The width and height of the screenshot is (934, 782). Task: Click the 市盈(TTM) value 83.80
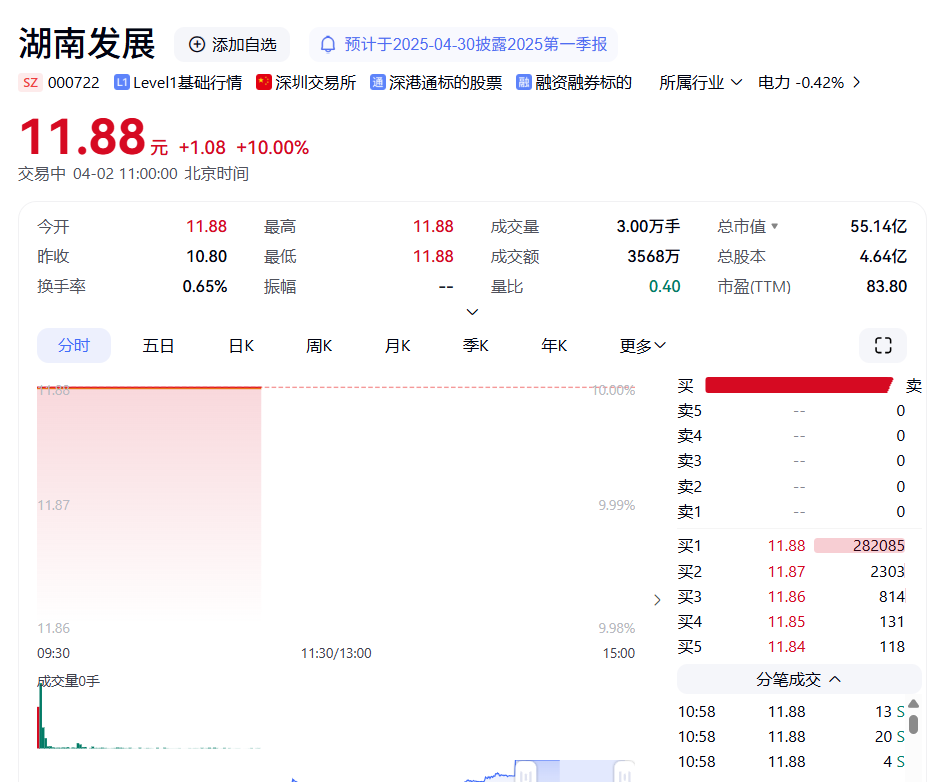(886, 286)
